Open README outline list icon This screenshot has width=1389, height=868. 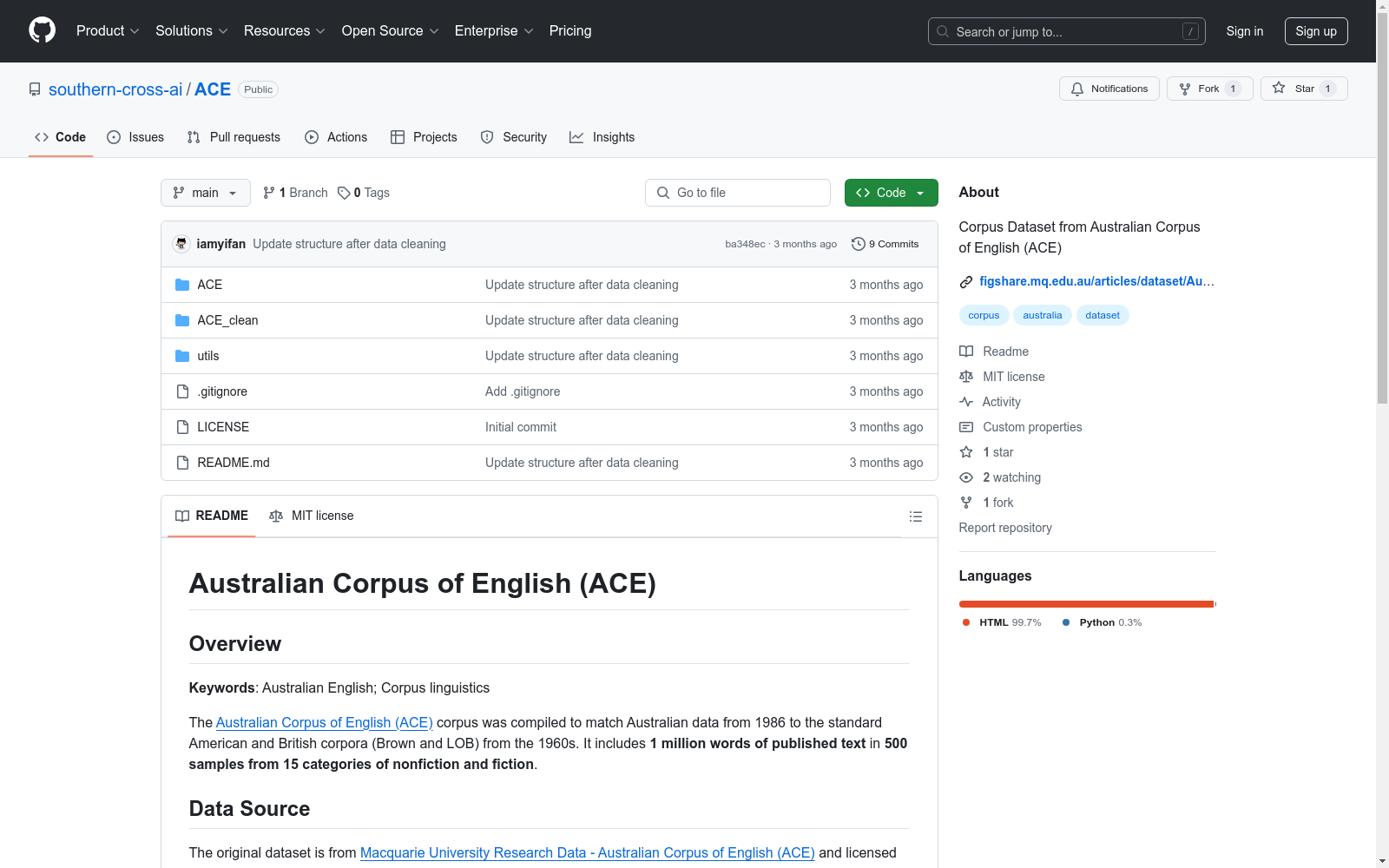coord(915,516)
